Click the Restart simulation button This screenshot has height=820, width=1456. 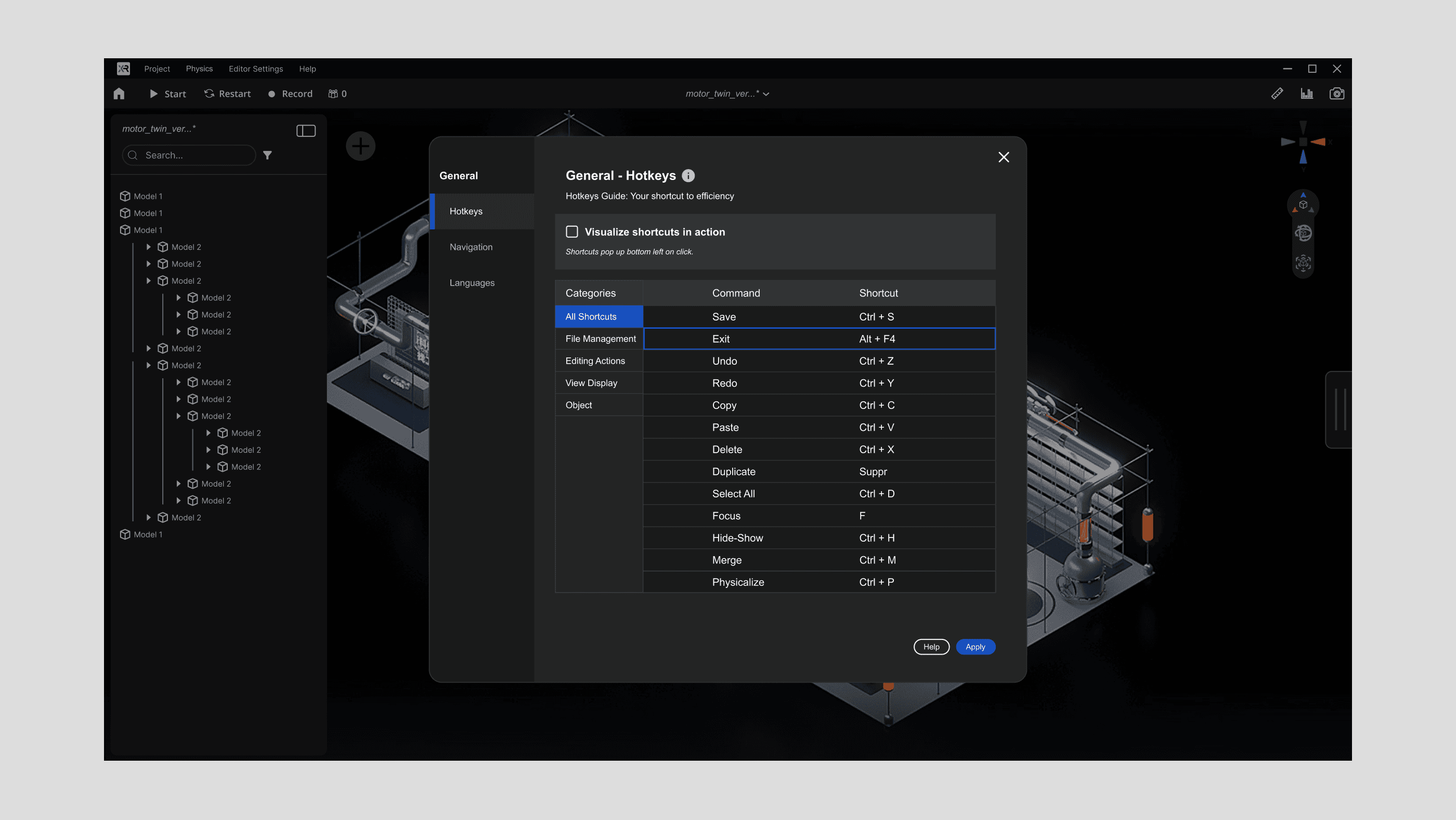pyautogui.click(x=227, y=94)
